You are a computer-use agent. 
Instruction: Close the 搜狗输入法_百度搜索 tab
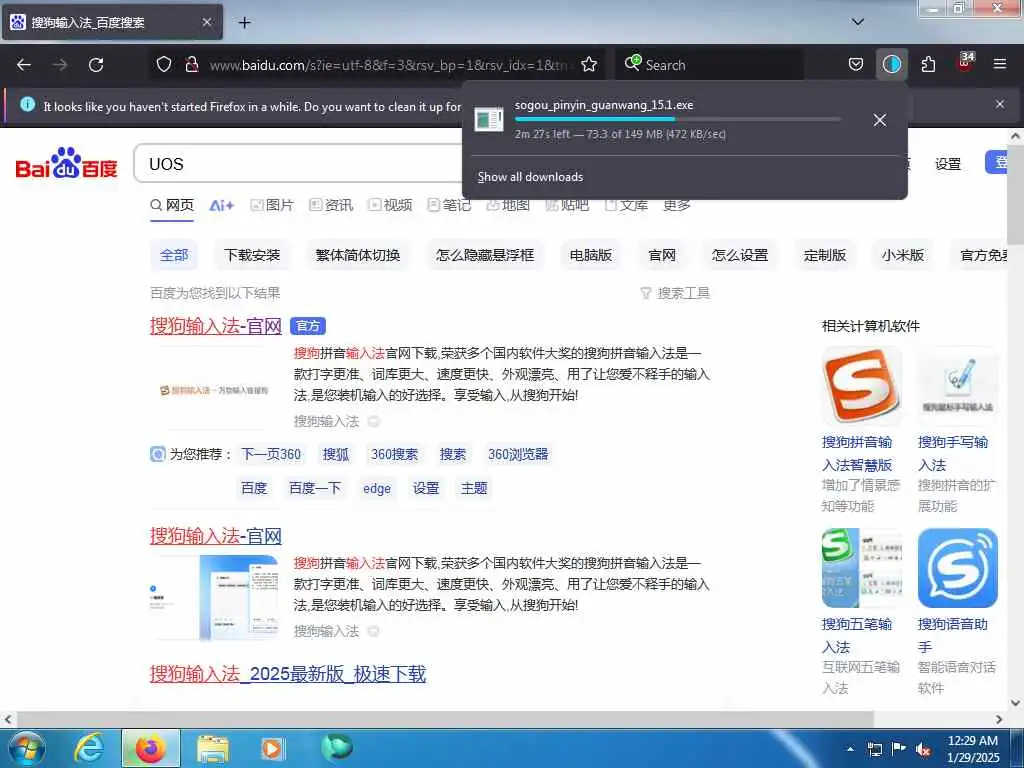pyautogui.click(x=206, y=23)
